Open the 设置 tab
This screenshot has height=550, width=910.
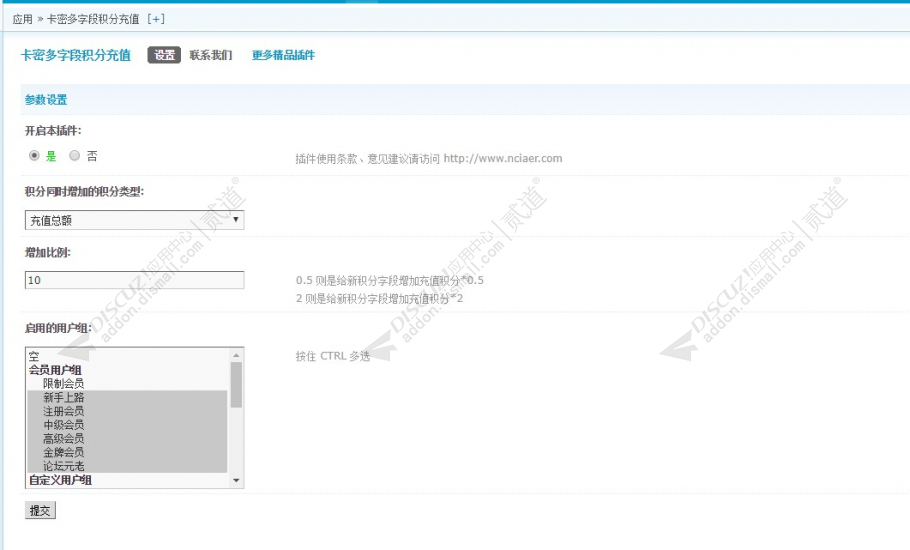pyautogui.click(x=164, y=55)
